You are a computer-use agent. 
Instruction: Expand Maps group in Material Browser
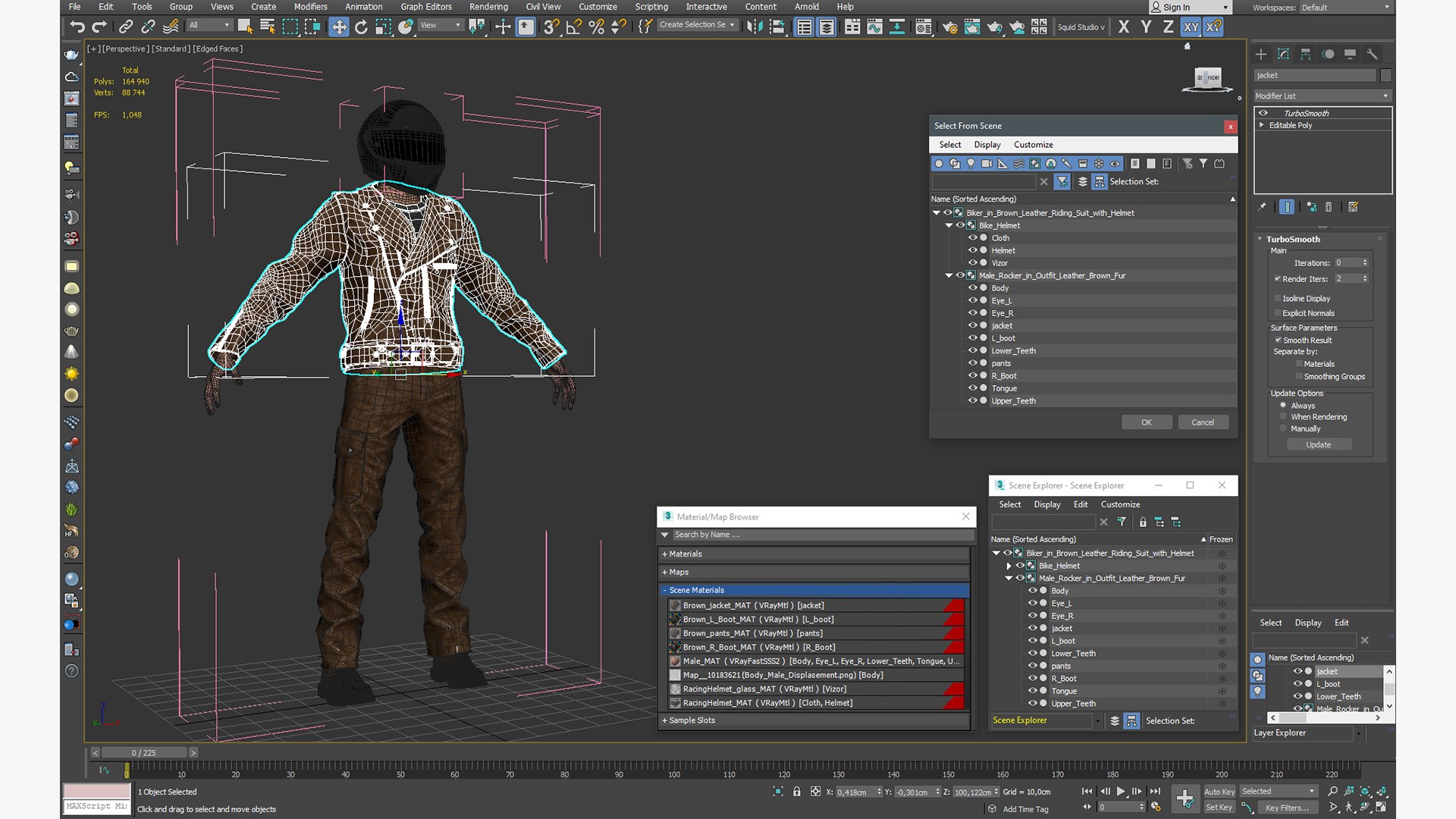[814, 573]
